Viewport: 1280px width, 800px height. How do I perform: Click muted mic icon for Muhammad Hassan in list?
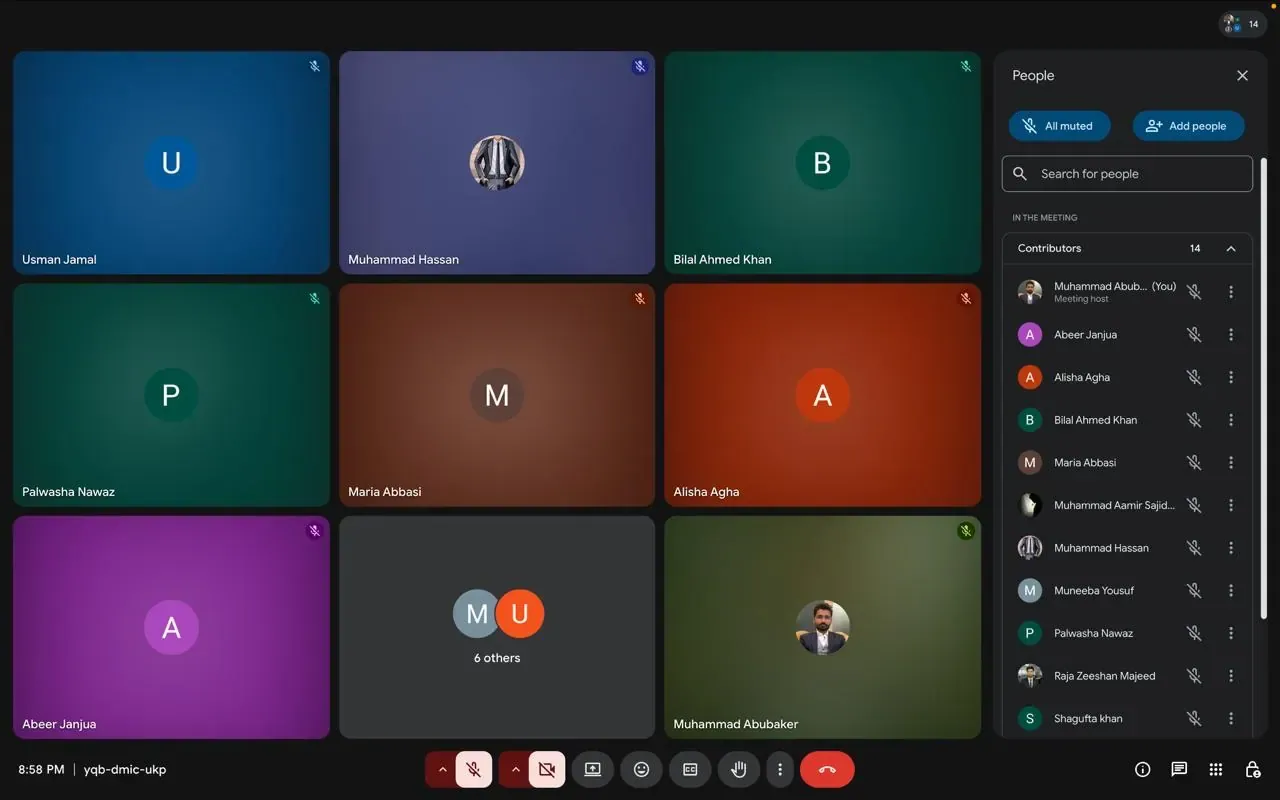(1194, 548)
